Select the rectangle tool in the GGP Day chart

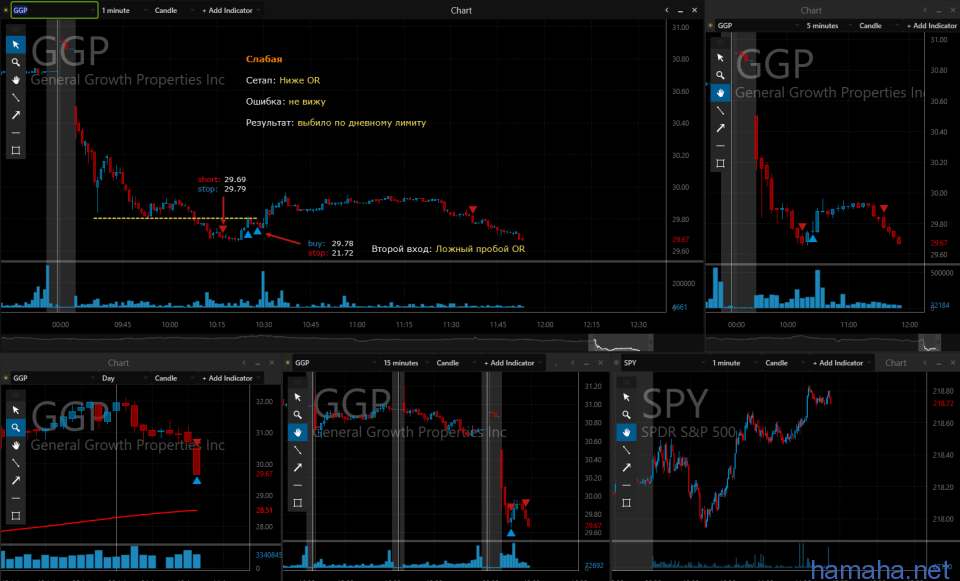[x=16, y=516]
